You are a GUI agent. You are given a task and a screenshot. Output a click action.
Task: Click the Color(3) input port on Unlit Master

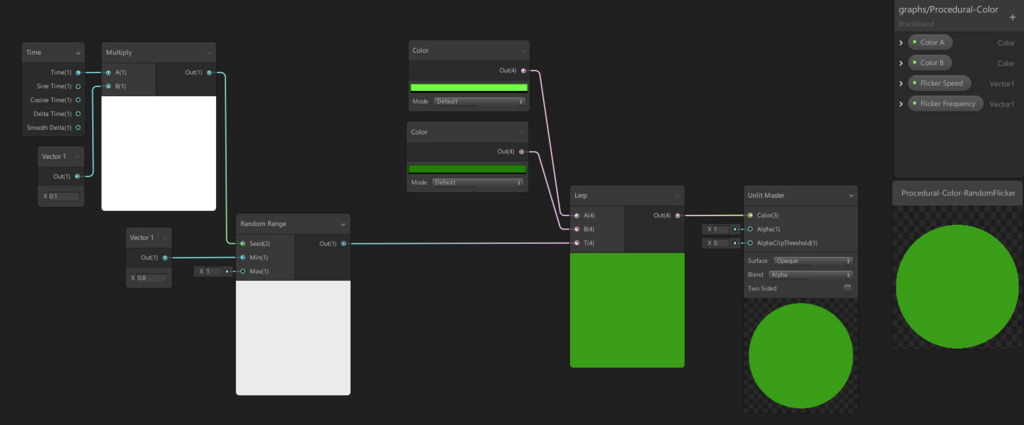click(x=750, y=215)
